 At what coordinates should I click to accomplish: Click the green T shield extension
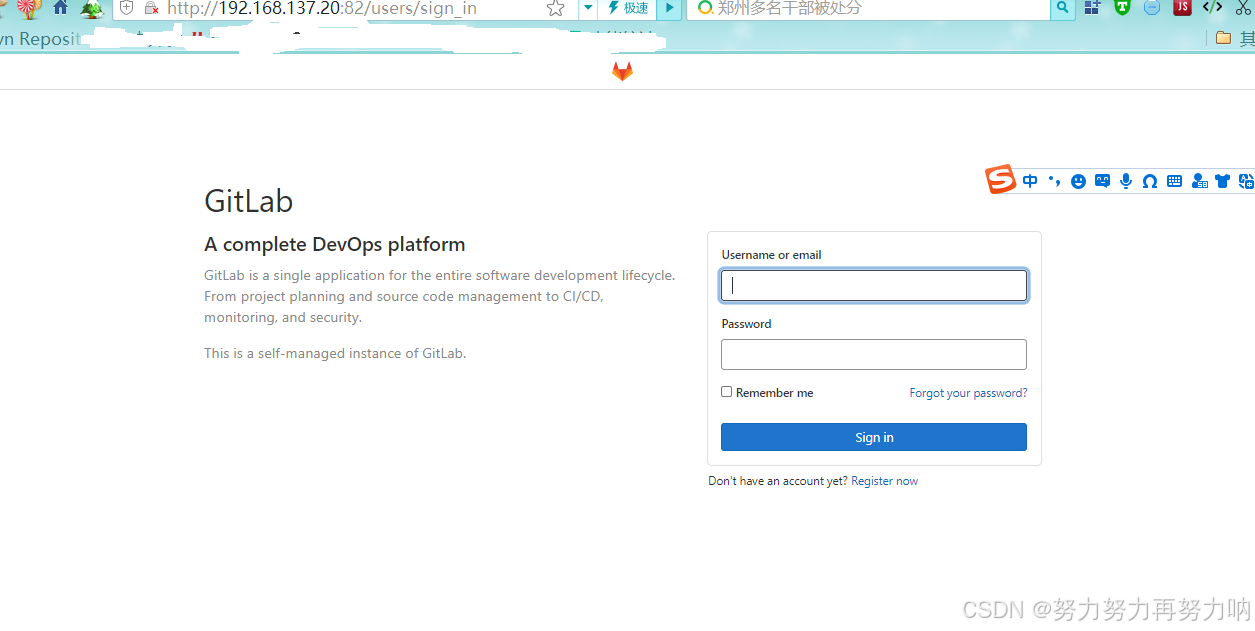tap(1122, 8)
